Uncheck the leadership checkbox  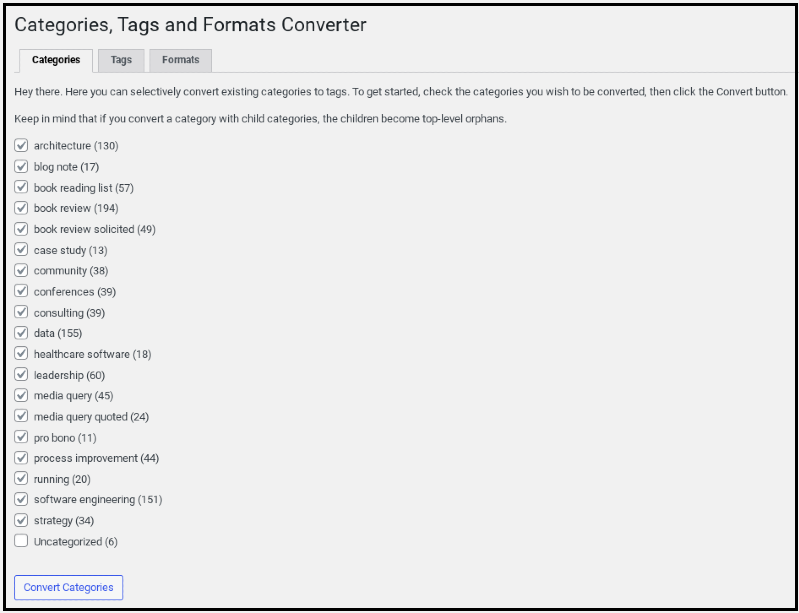tap(21, 375)
